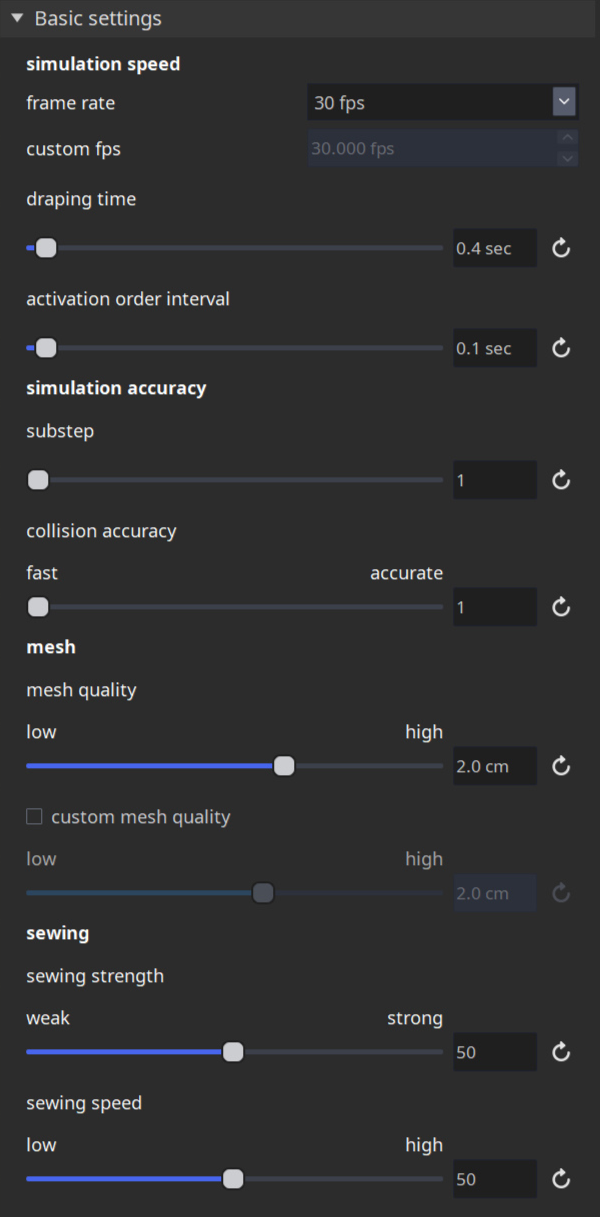Image resolution: width=600 pixels, height=1217 pixels.
Task: Reset the sewing speed value
Action: [560, 1179]
